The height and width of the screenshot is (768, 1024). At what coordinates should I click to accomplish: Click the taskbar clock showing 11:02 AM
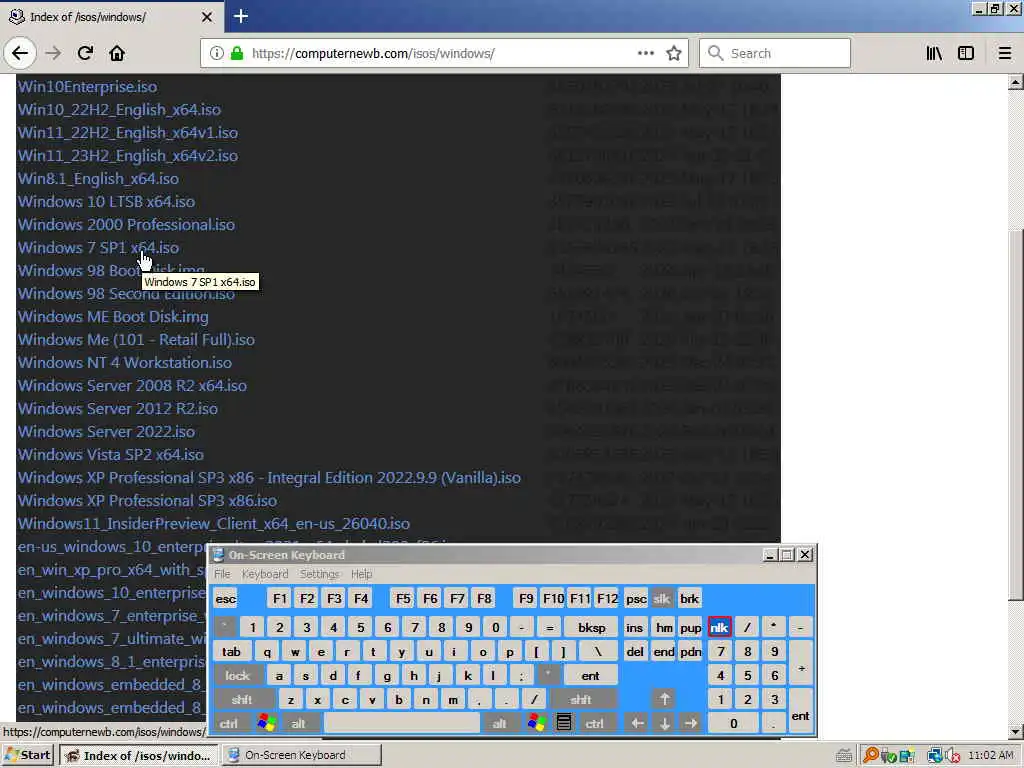[x=990, y=756]
